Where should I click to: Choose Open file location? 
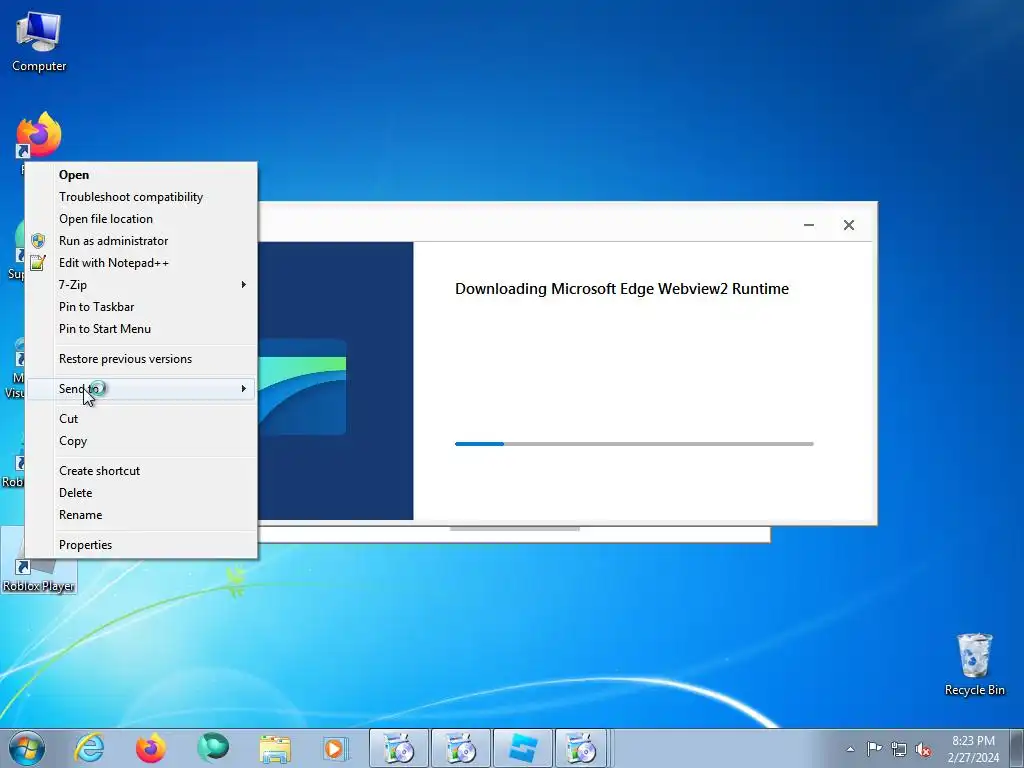(141, 219)
